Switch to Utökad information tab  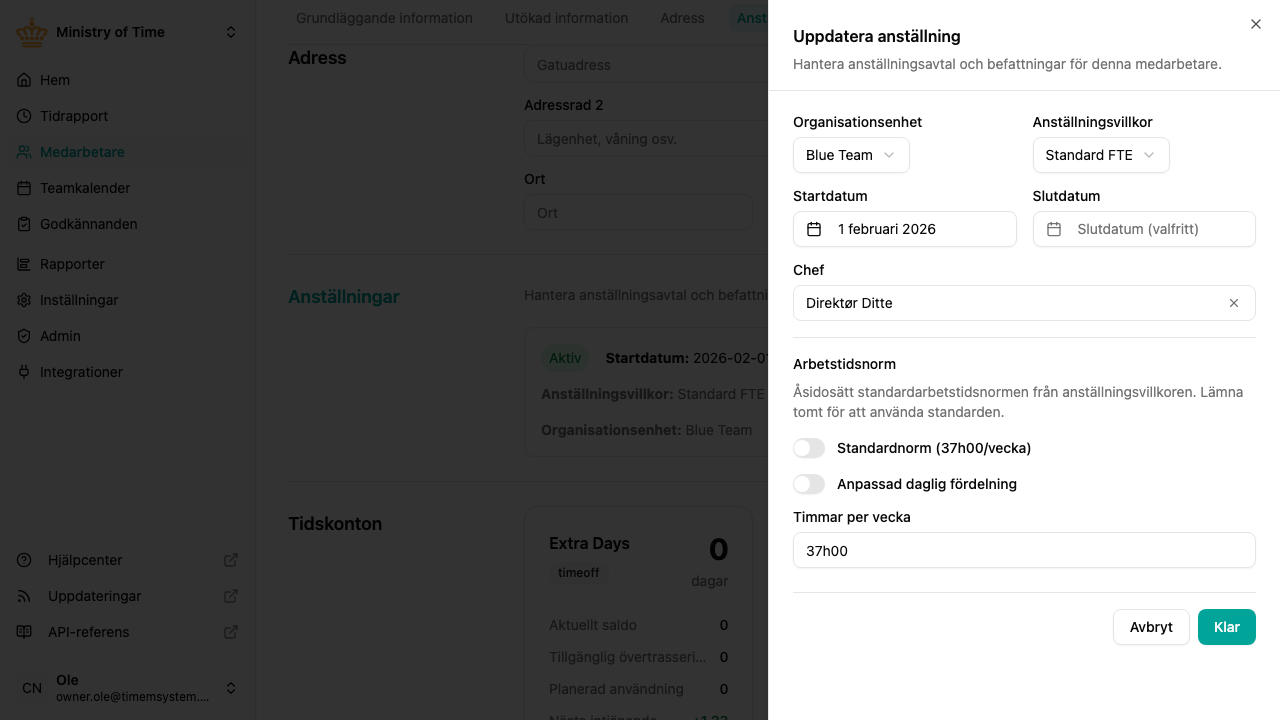[567, 18]
